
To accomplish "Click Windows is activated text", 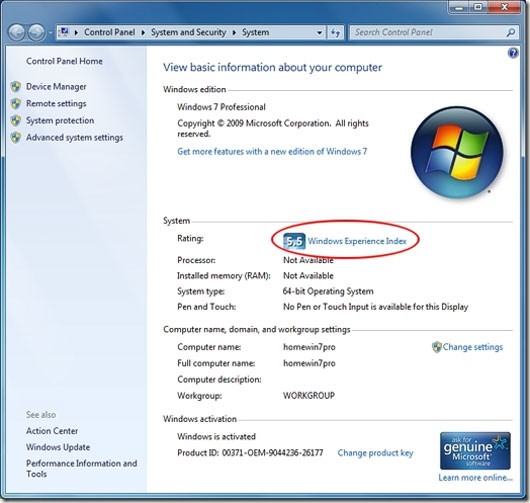I will 216,437.
